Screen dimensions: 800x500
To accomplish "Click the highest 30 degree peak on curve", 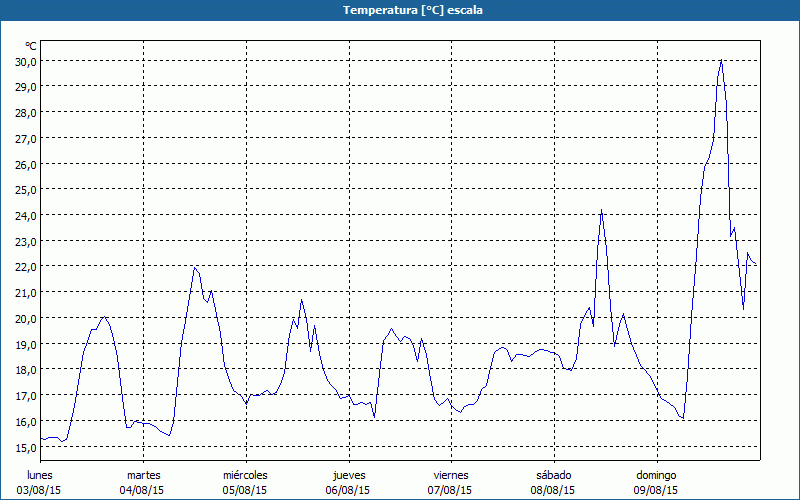I will (x=721, y=60).
